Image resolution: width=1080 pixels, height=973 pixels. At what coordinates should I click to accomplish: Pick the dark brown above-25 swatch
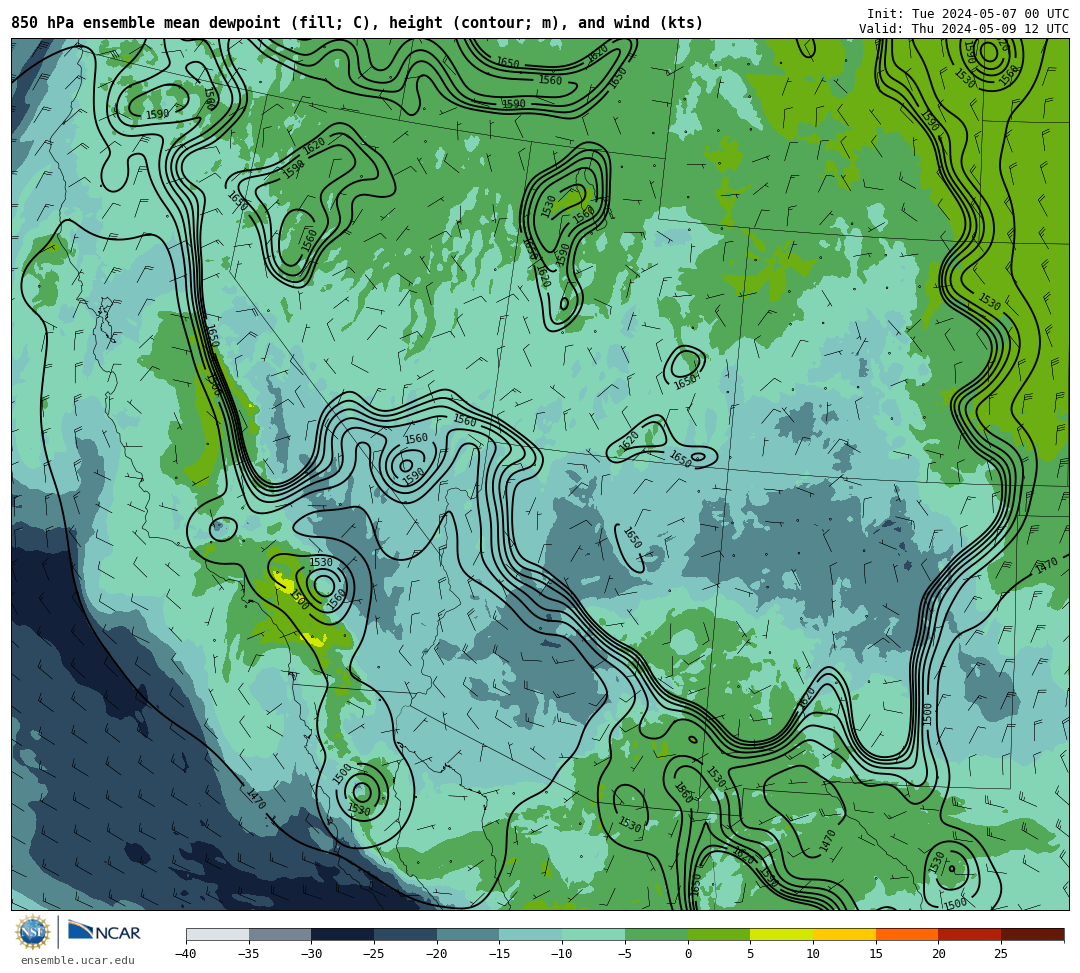[x=1032, y=934]
